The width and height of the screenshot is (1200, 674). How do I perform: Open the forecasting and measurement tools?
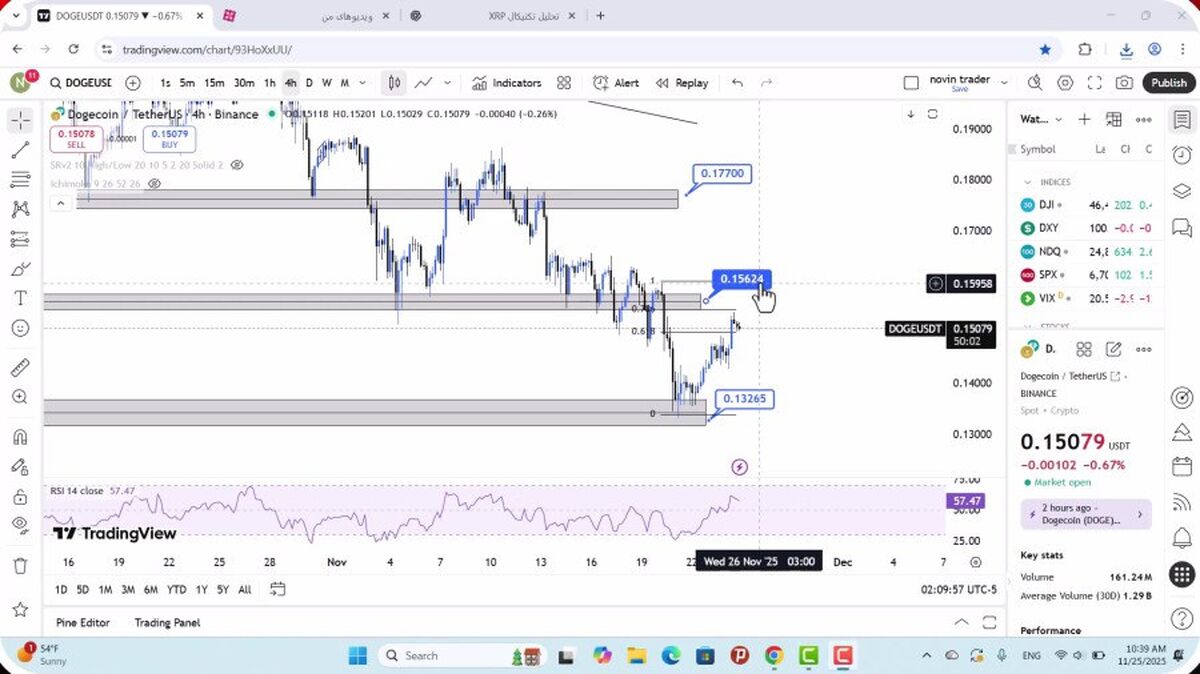(x=20, y=239)
